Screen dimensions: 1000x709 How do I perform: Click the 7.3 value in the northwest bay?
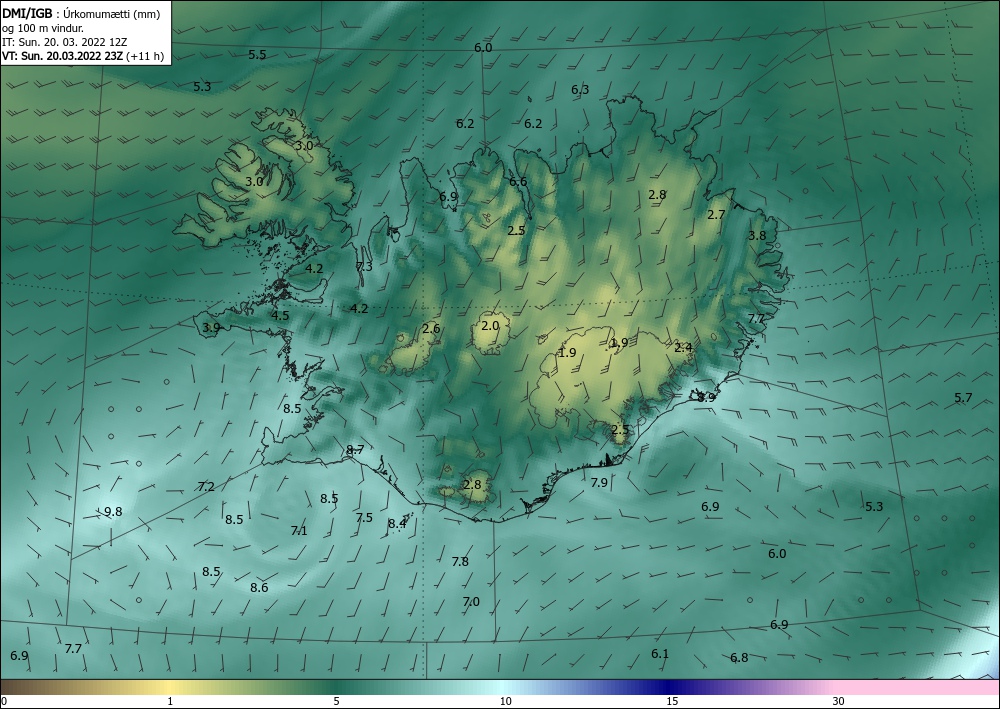click(x=364, y=267)
